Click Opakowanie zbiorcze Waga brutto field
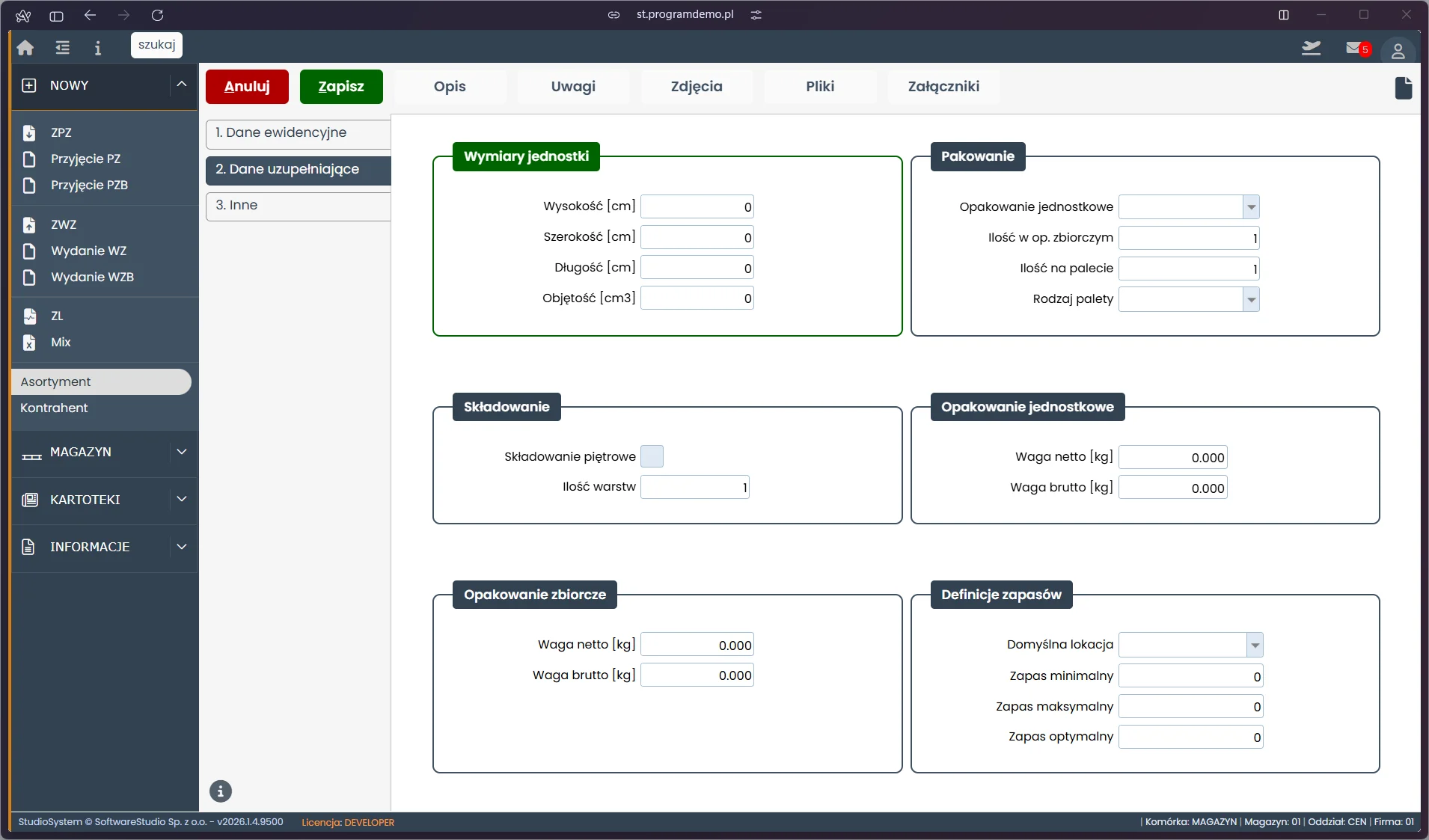 697,675
